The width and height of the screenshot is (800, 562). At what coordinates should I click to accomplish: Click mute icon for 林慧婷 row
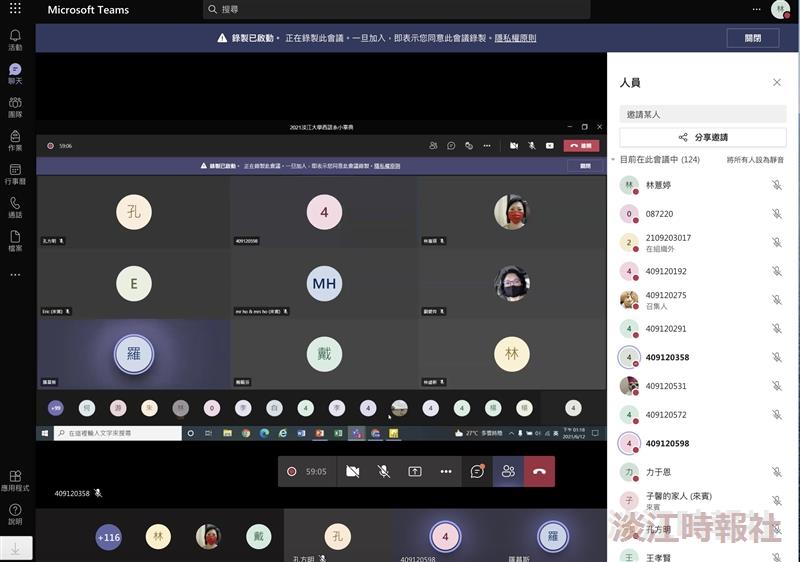pyautogui.click(x=777, y=185)
